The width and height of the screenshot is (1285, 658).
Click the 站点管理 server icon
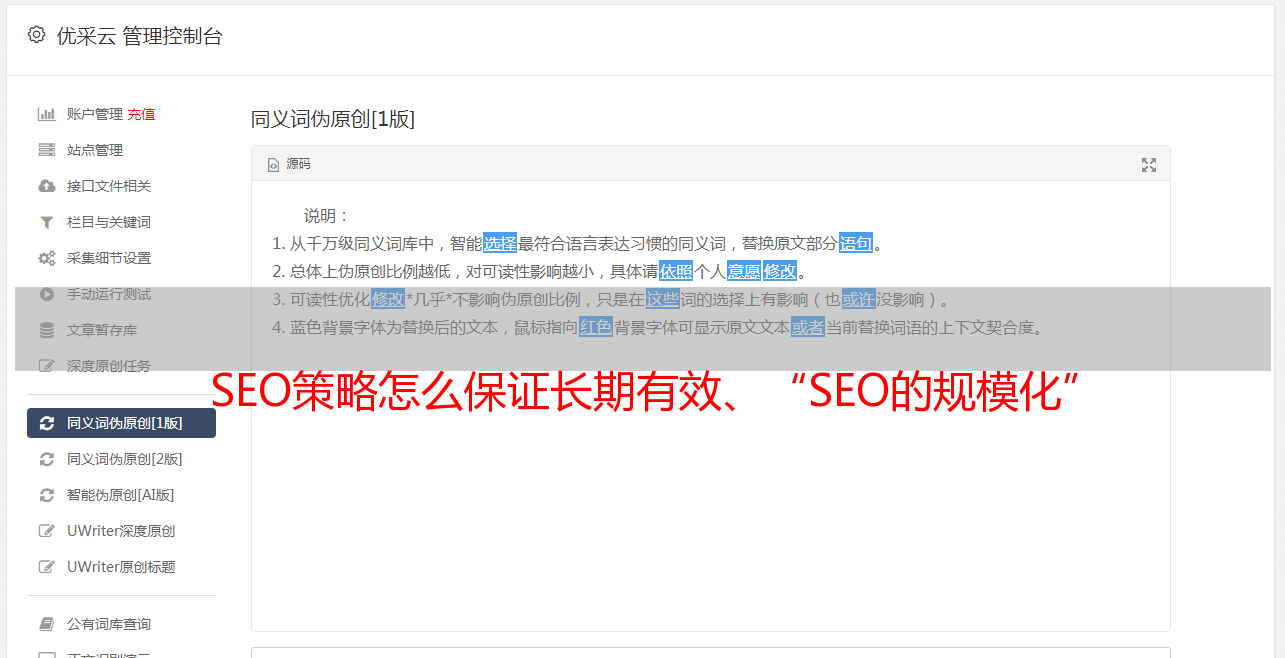(46, 150)
